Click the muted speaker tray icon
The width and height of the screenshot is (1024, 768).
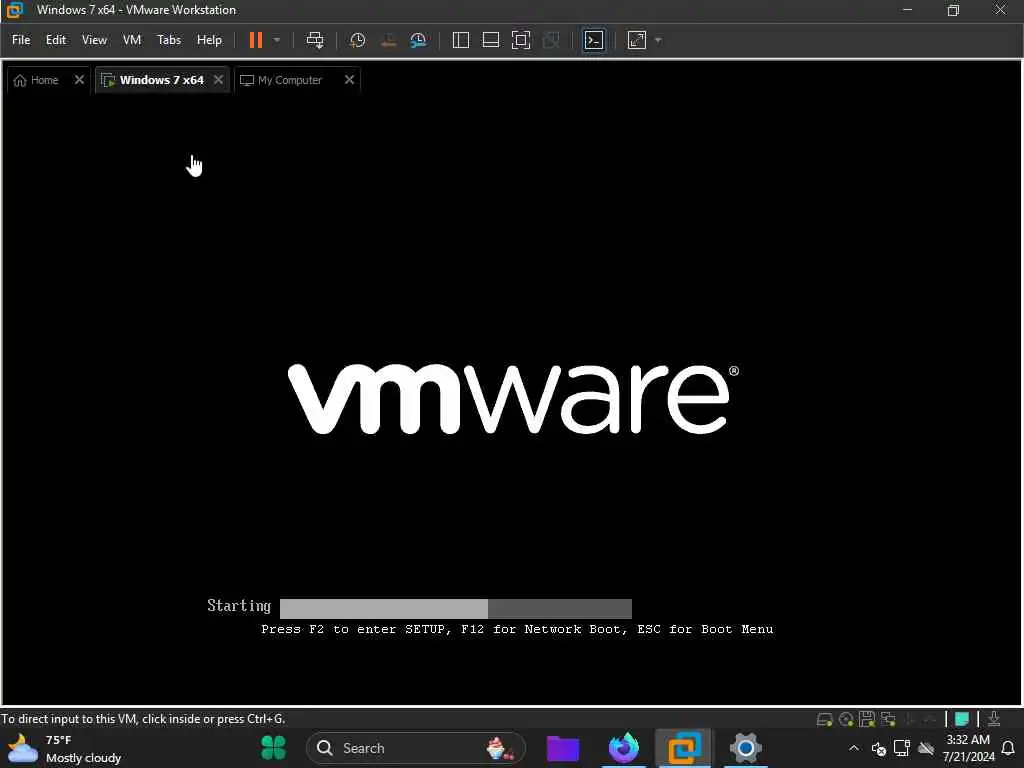coord(878,748)
